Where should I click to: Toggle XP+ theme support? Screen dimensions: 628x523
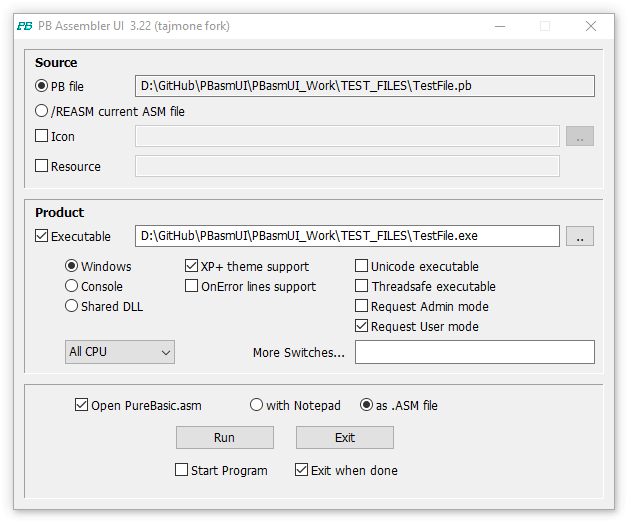click(191, 266)
